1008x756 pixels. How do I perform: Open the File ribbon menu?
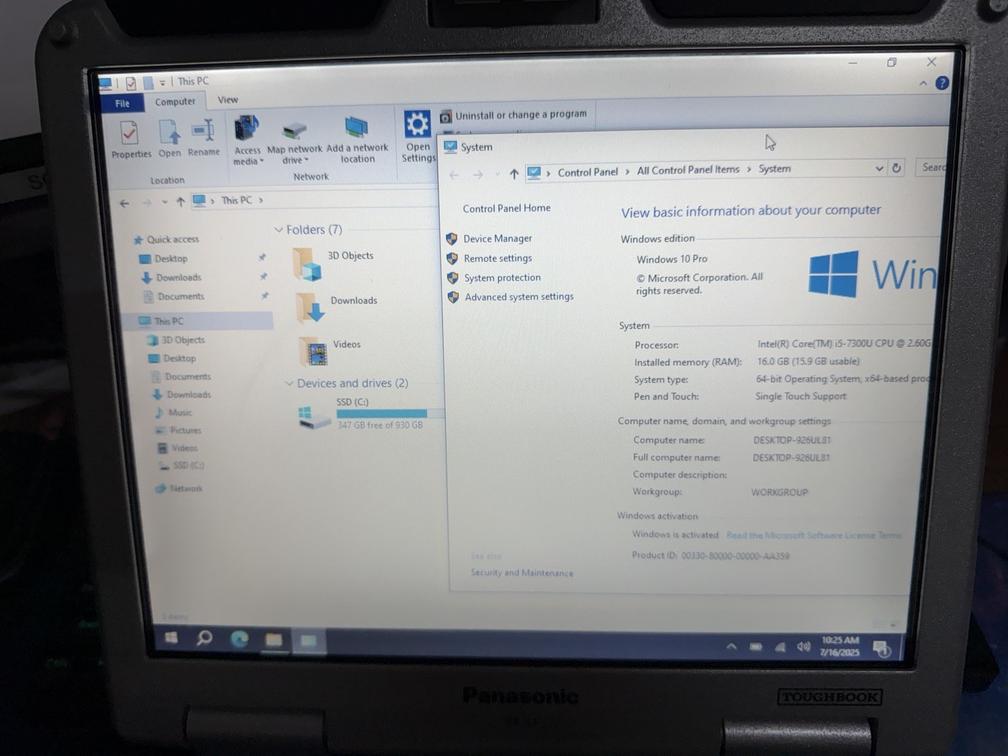(122, 103)
